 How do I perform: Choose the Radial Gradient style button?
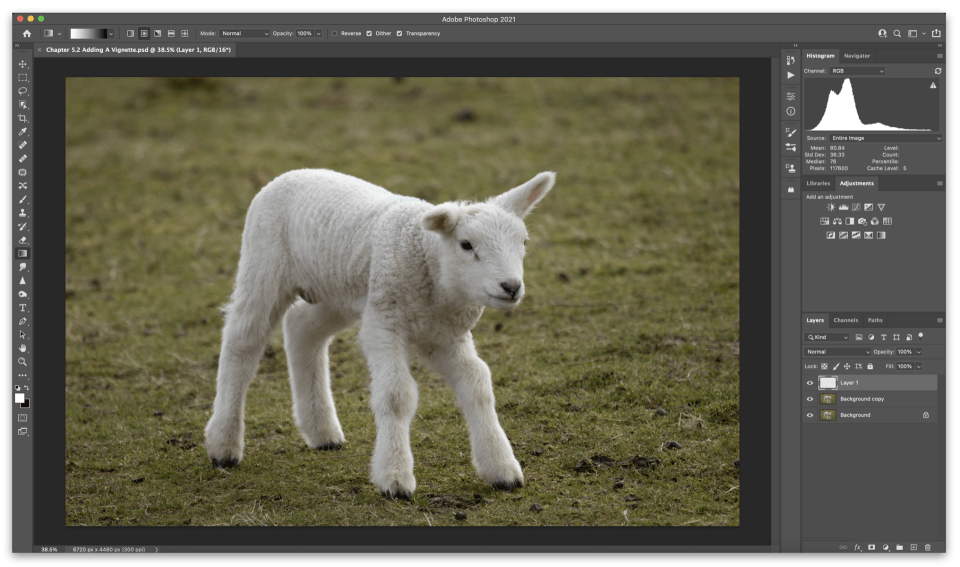144,34
